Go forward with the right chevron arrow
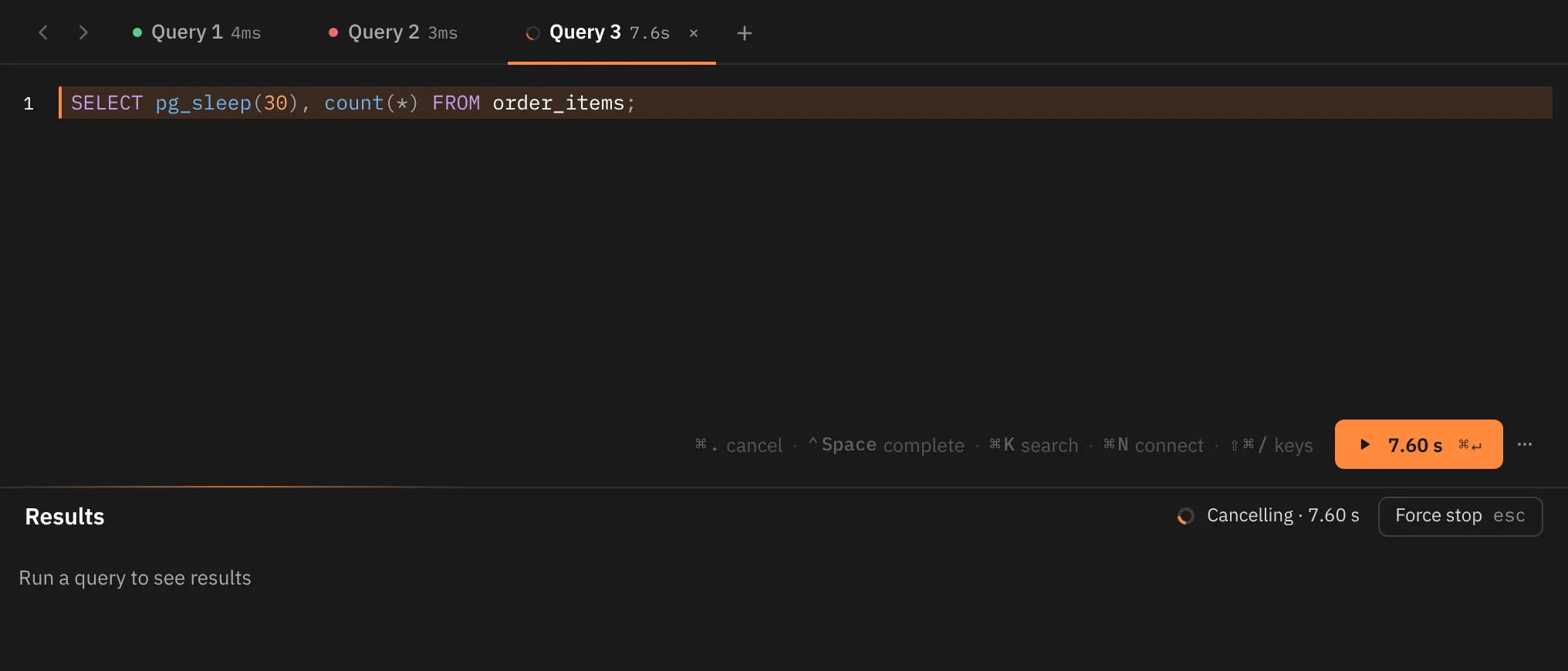The image size is (1568, 671). tap(83, 32)
